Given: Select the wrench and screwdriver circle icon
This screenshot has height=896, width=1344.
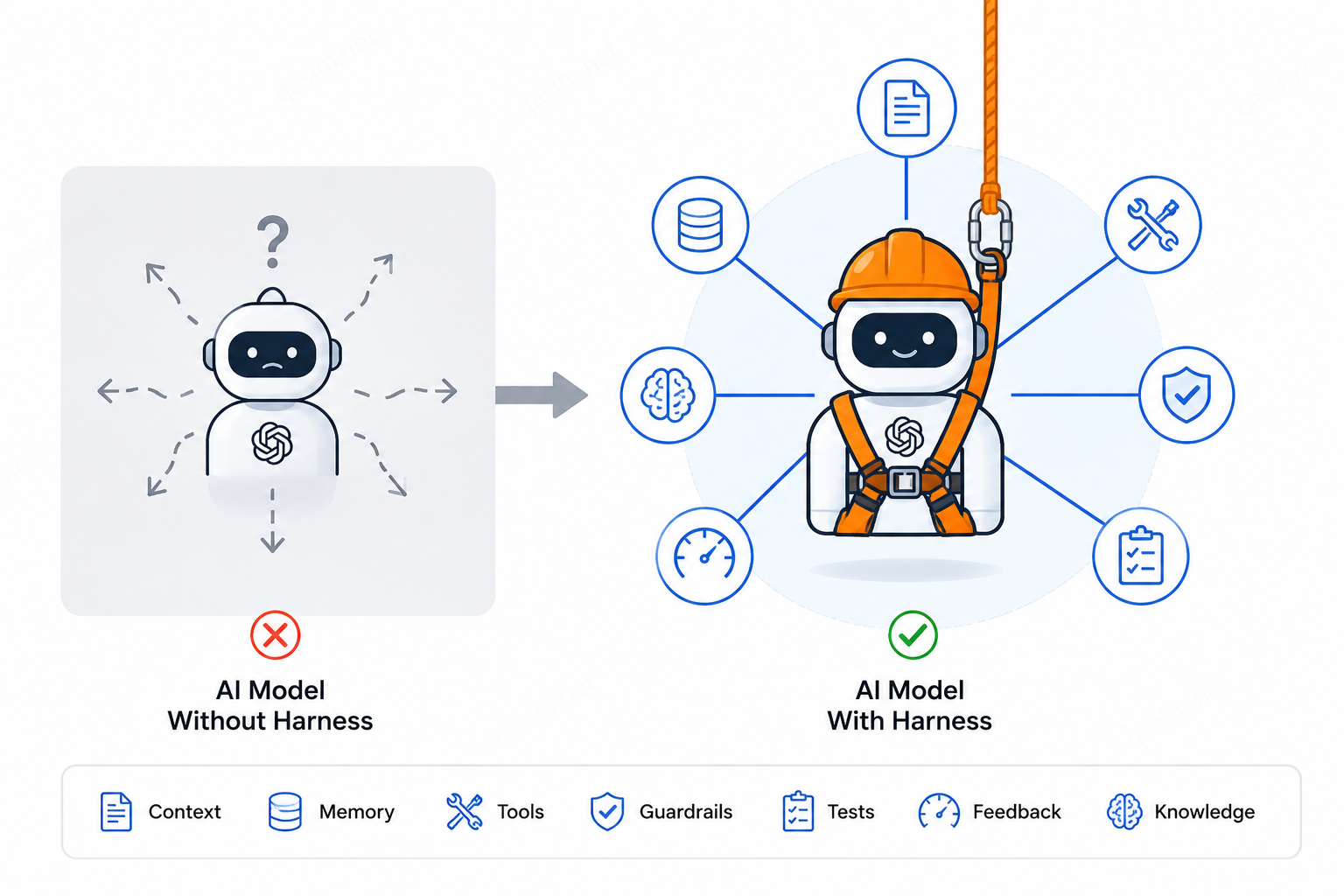Looking at the screenshot, I should (x=1152, y=225).
